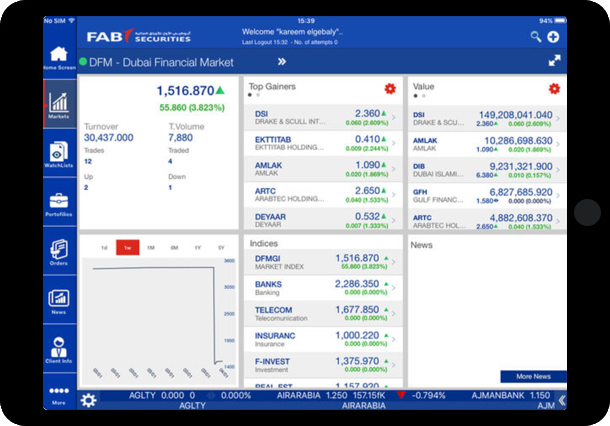The image size is (610, 426).
Task: Open the News sidebar icon
Action: (x=59, y=302)
